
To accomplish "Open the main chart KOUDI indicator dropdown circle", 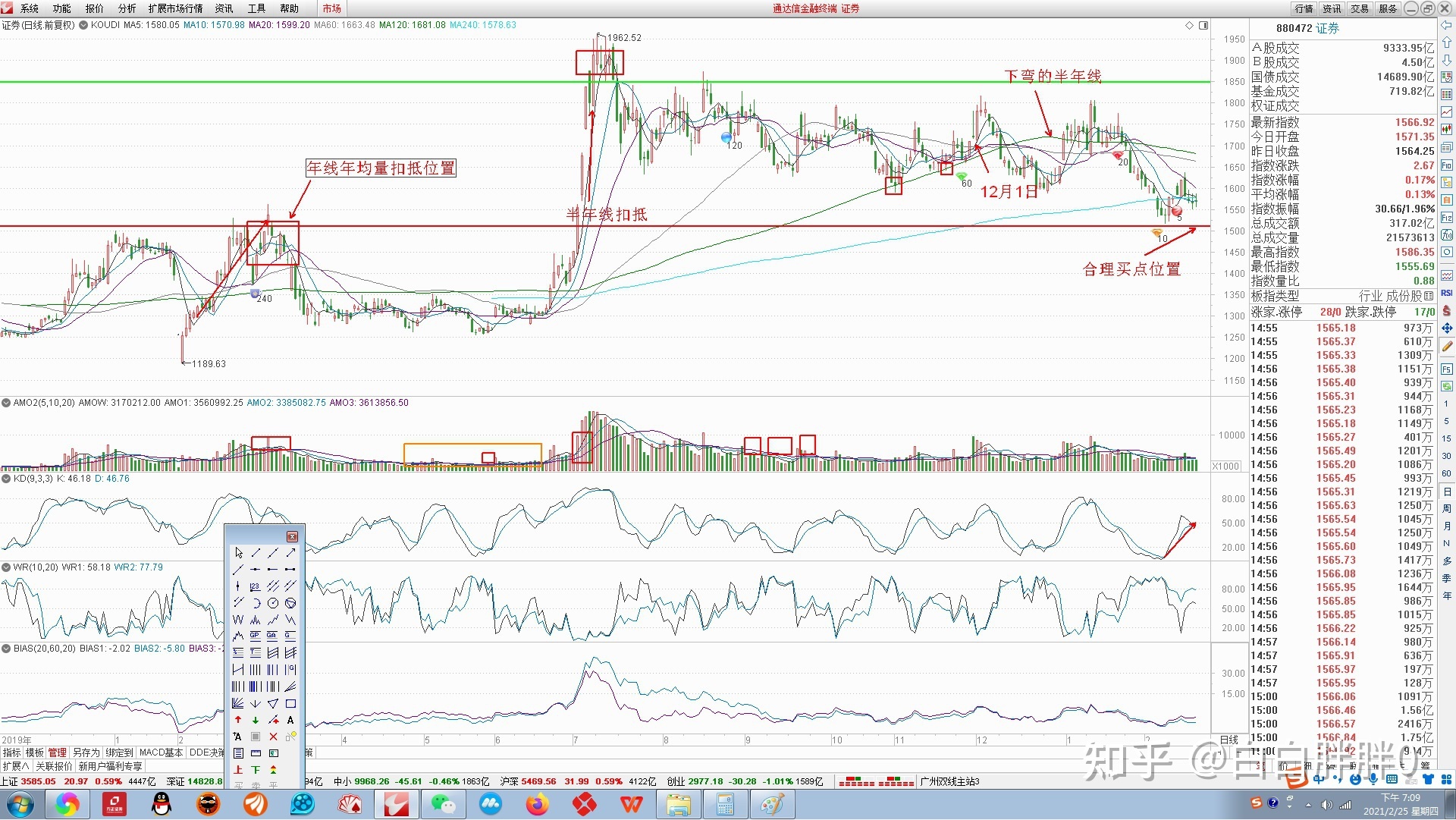I will [x=83, y=25].
